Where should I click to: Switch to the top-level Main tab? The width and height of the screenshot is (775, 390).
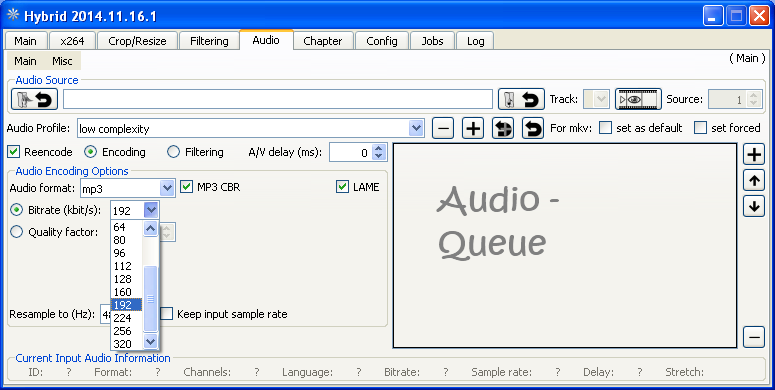coord(25,41)
